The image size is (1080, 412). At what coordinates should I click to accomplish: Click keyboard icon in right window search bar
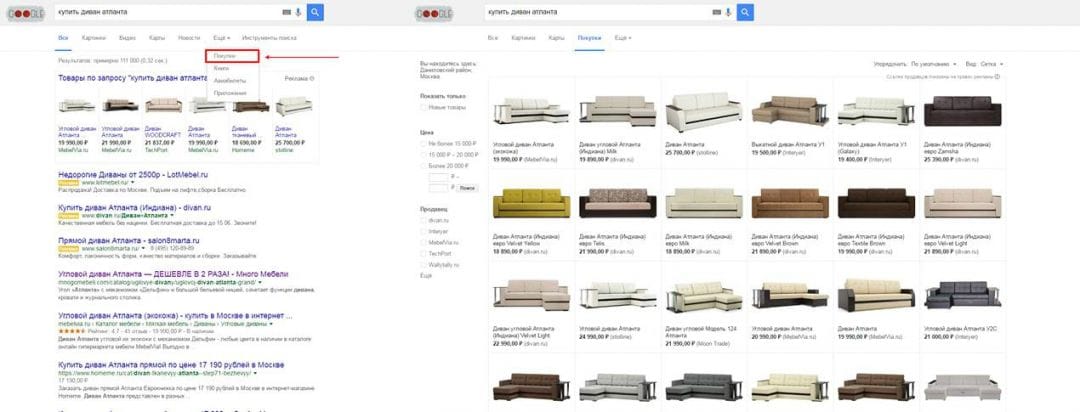coord(716,12)
